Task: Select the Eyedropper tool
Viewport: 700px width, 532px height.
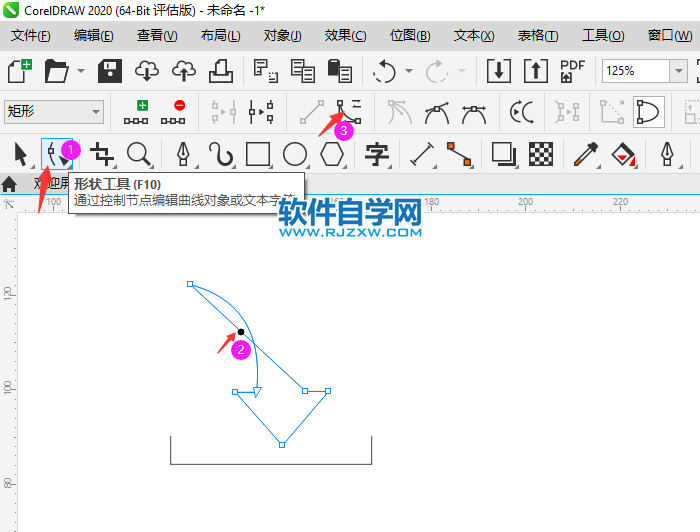Action: pos(585,154)
